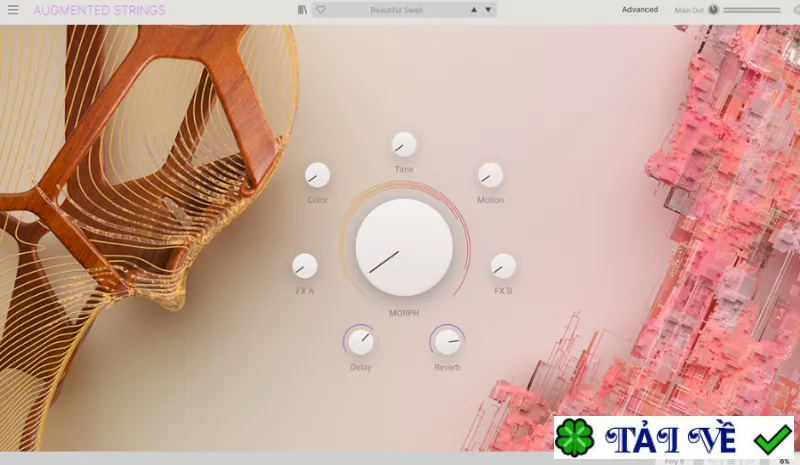Viewport: 800px width, 465px height.
Task: Click the FX A knob
Action: point(305,266)
